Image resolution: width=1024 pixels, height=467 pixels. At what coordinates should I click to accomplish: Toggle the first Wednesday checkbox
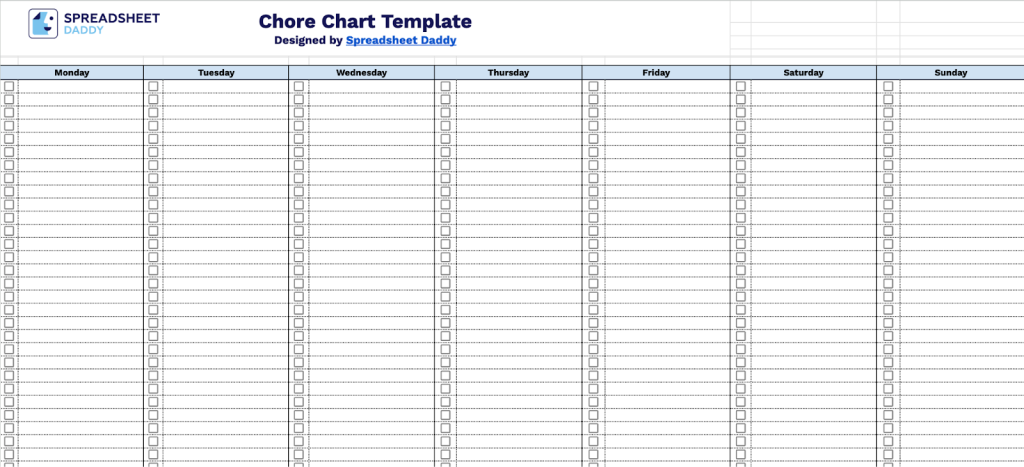[x=298, y=86]
